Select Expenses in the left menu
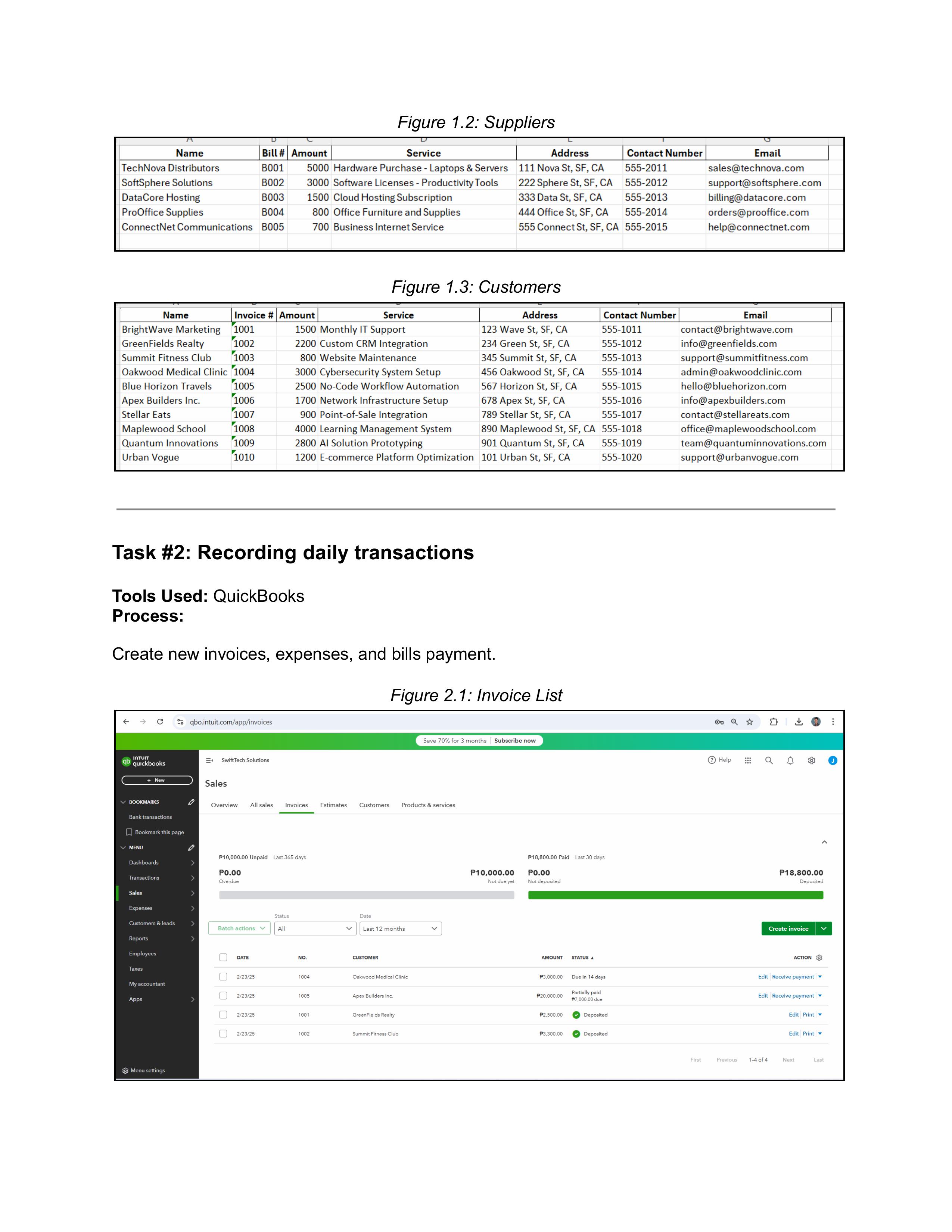952x1232 pixels. pyautogui.click(x=140, y=908)
